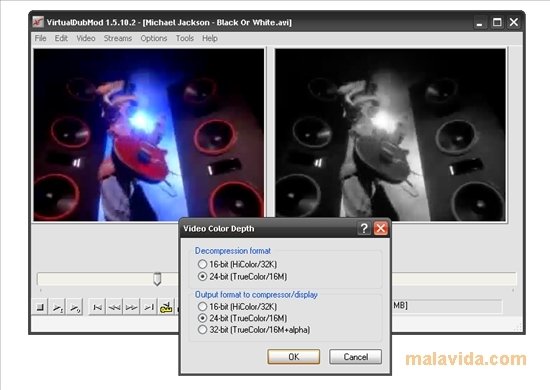Click the grayscale output video pane

[x=390, y=135]
